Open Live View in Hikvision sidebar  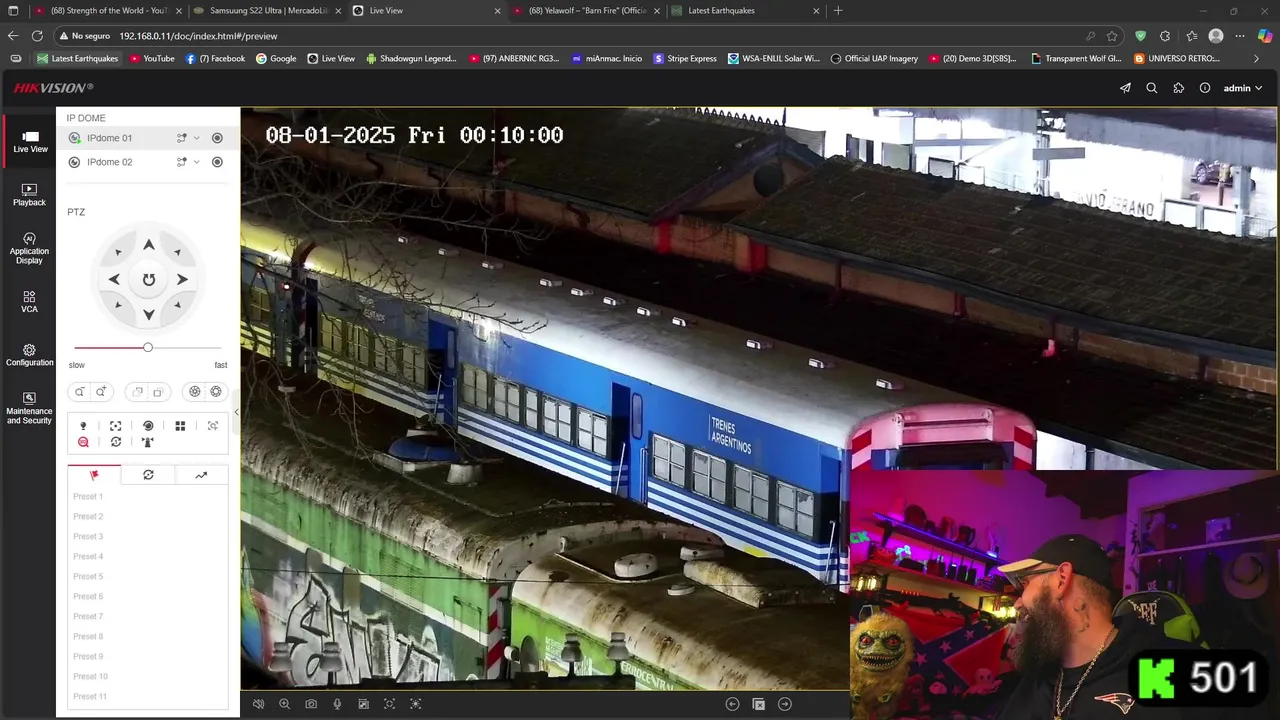pos(30,142)
